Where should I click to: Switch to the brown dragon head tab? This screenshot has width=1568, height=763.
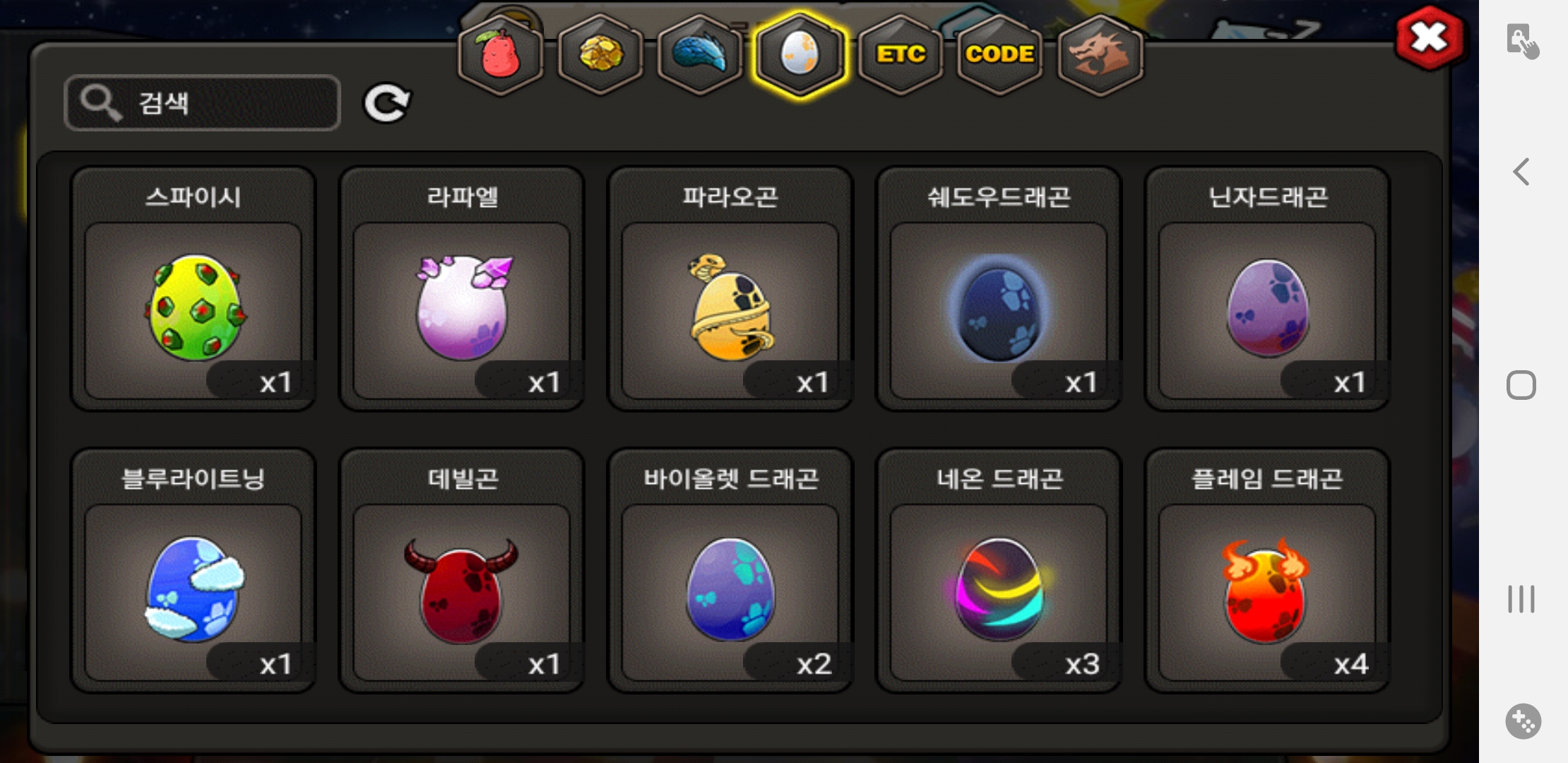click(x=1100, y=55)
